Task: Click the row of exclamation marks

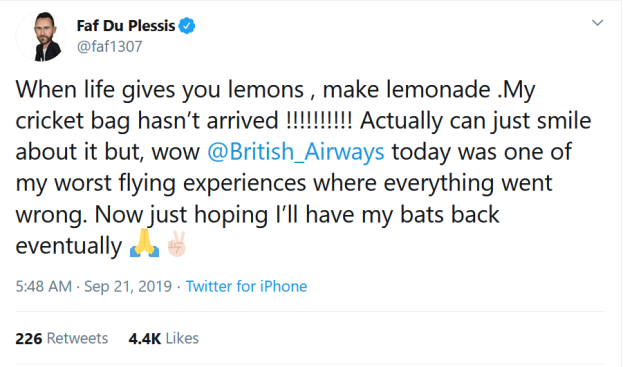Action: click(x=319, y=120)
